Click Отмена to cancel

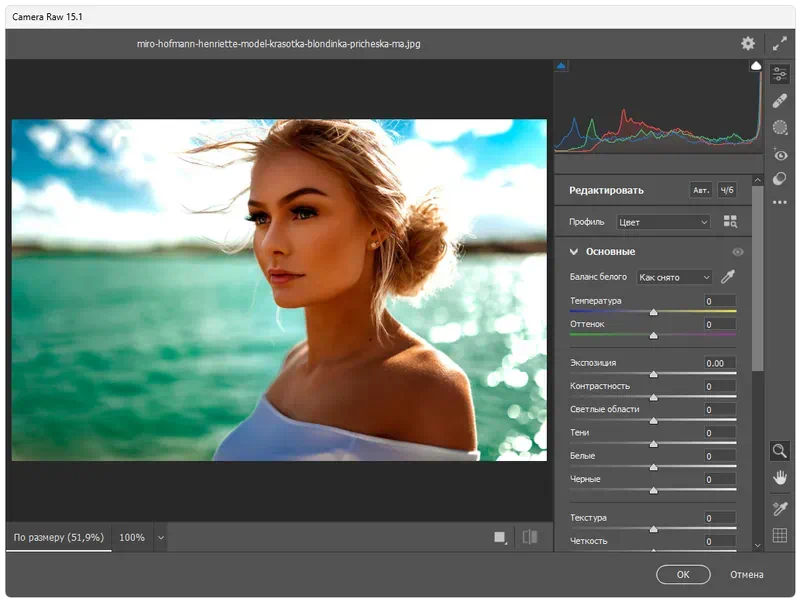pyautogui.click(x=746, y=574)
